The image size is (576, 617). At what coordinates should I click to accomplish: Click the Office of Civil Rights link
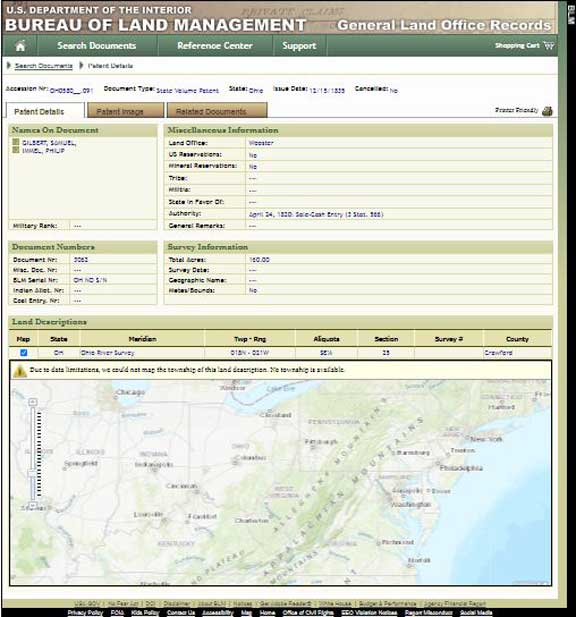coord(308,613)
